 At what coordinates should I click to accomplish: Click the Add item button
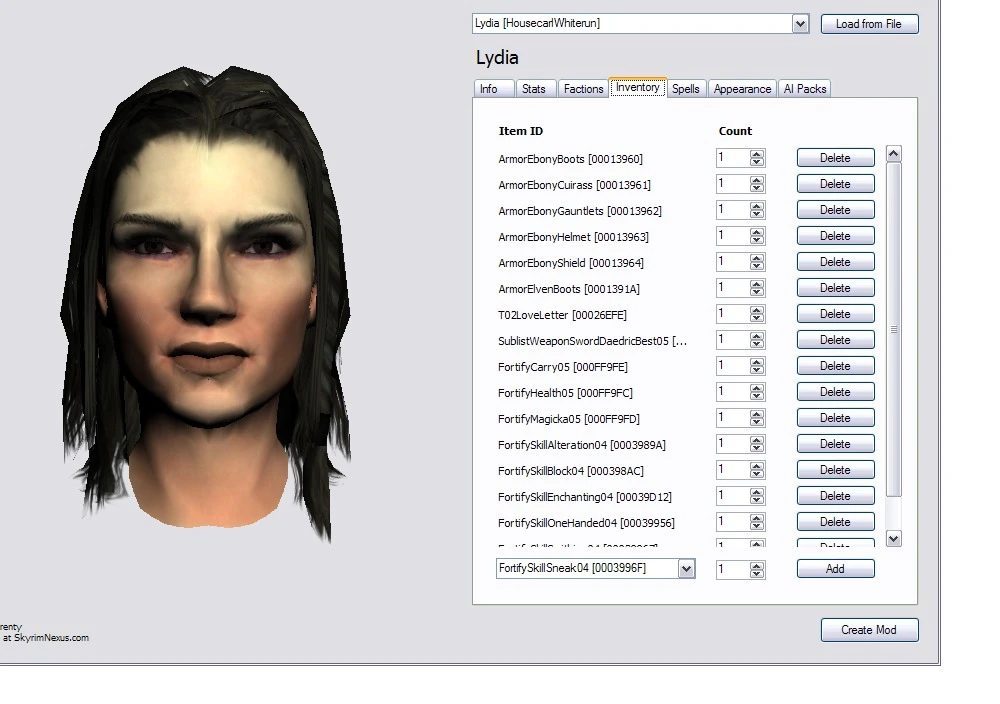point(835,569)
